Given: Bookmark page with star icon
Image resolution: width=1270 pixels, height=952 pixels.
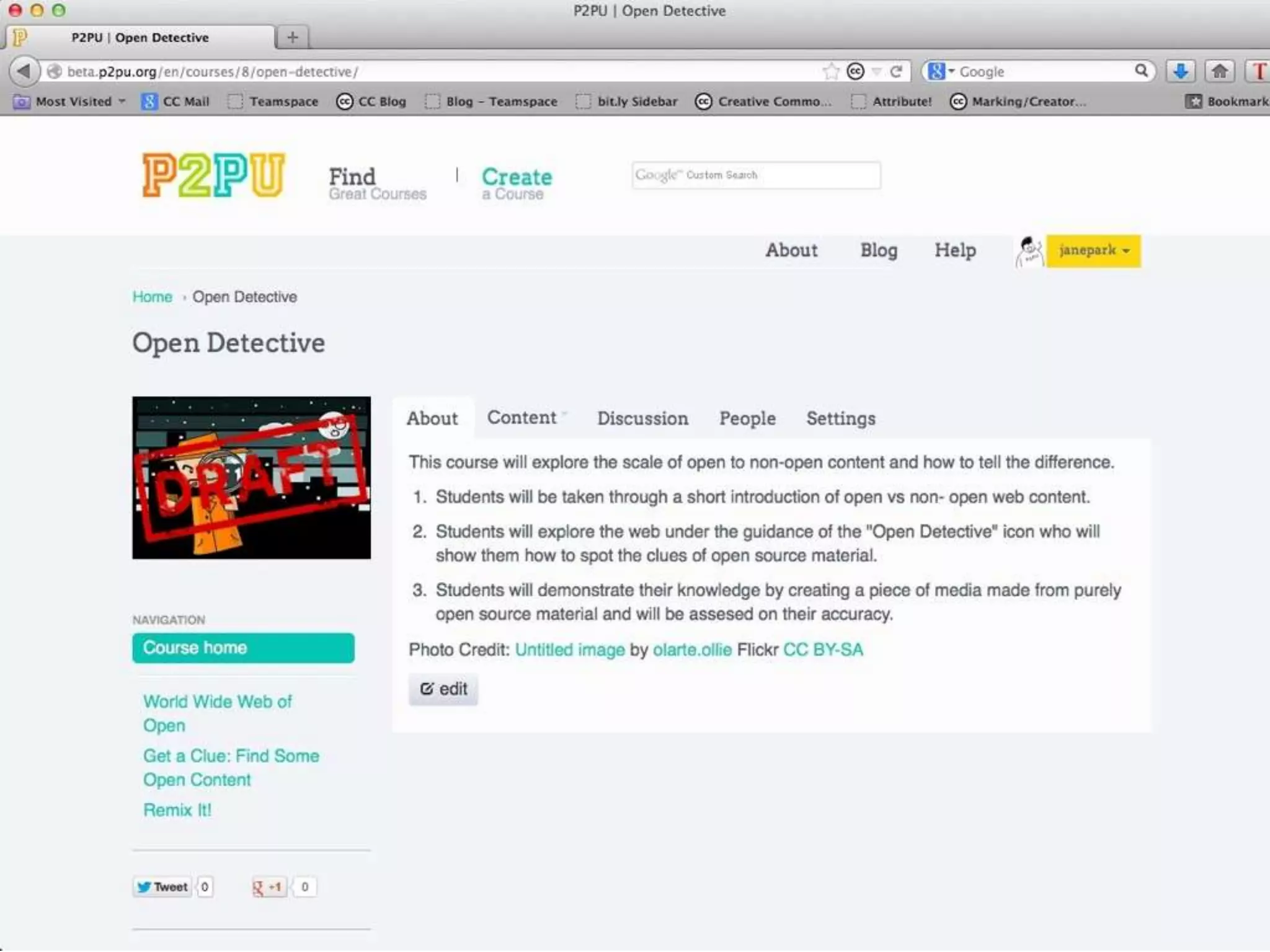Looking at the screenshot, I should coord(830,71).
